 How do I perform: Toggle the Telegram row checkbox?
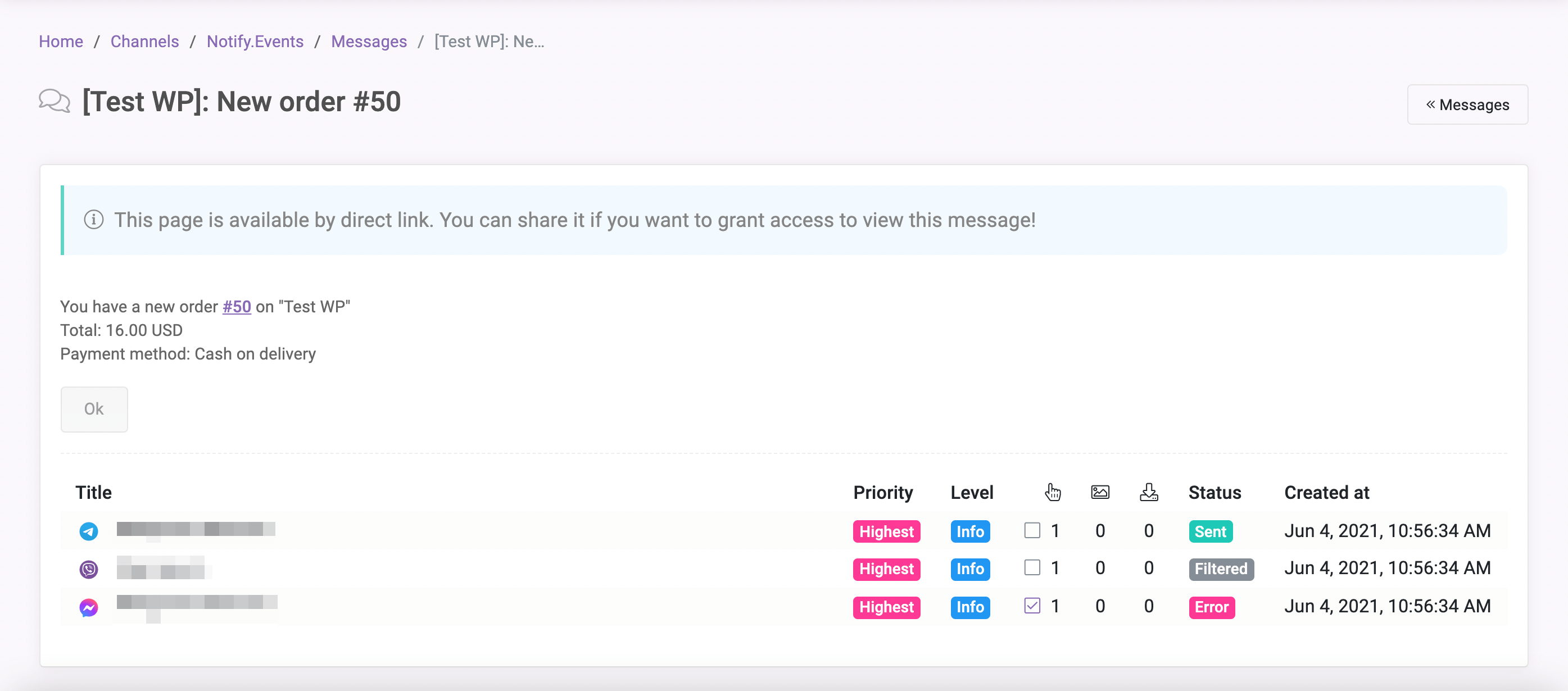[x=1032, y=530]
